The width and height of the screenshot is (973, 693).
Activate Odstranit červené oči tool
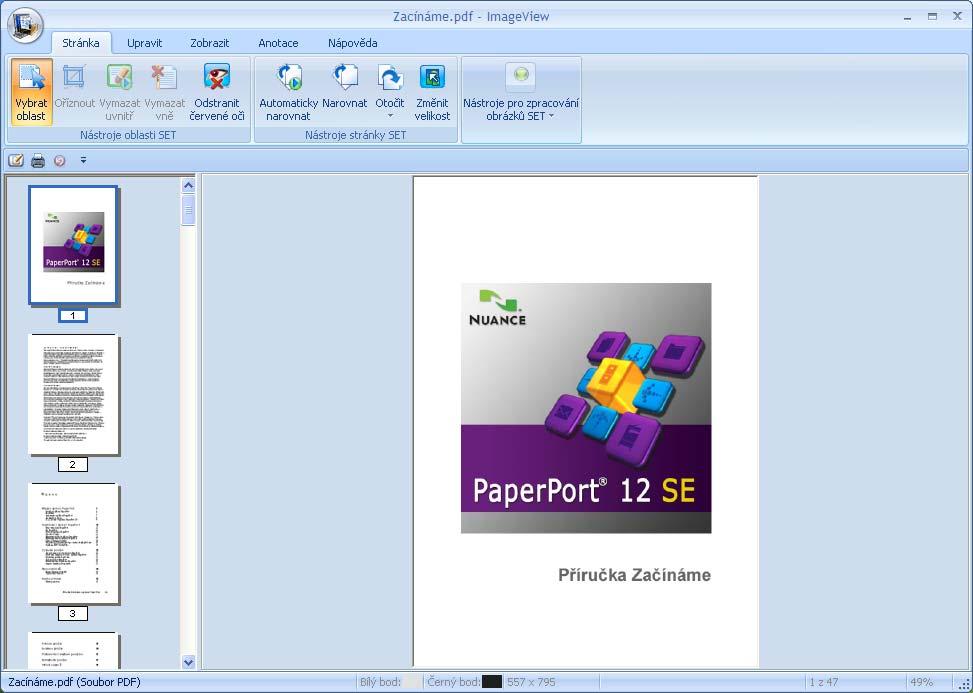(217, 92)
